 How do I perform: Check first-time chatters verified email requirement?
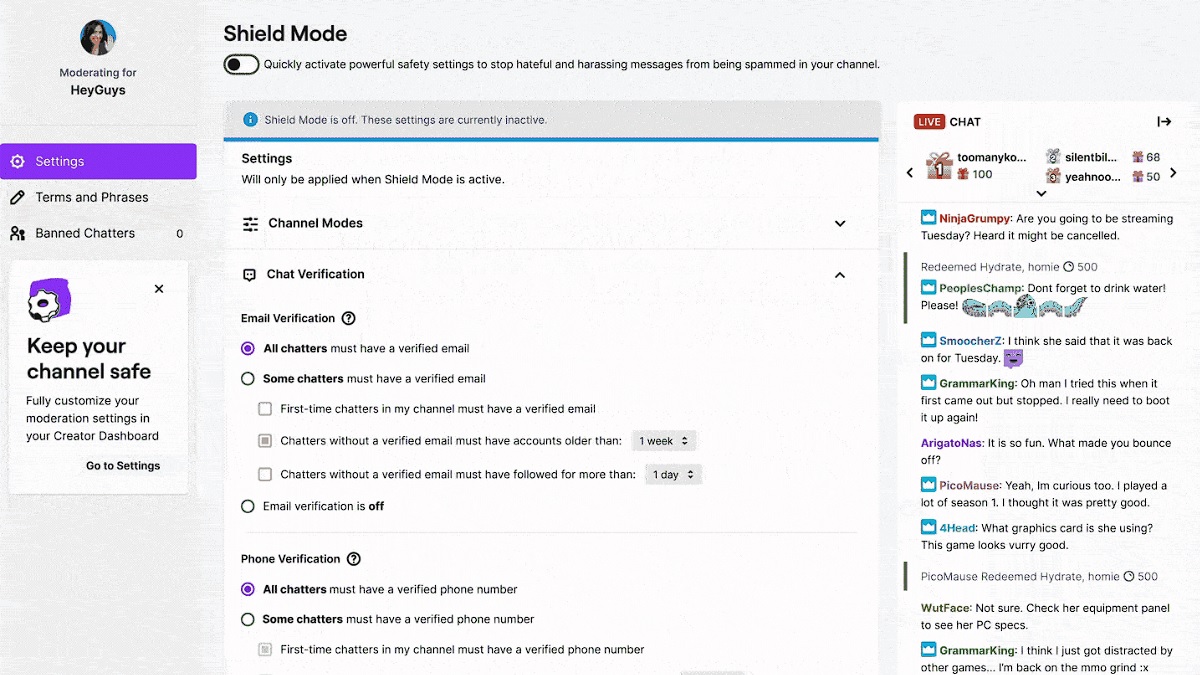tap(265, 409)
